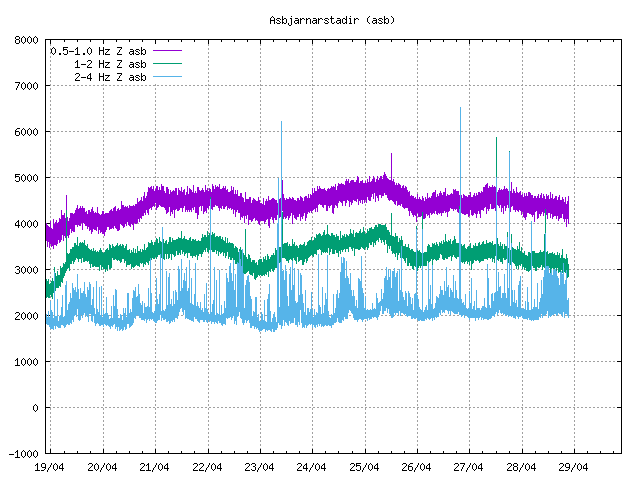640x480 pixels.
Task: Click the light blue legend line sample
Action: point(167,77)
